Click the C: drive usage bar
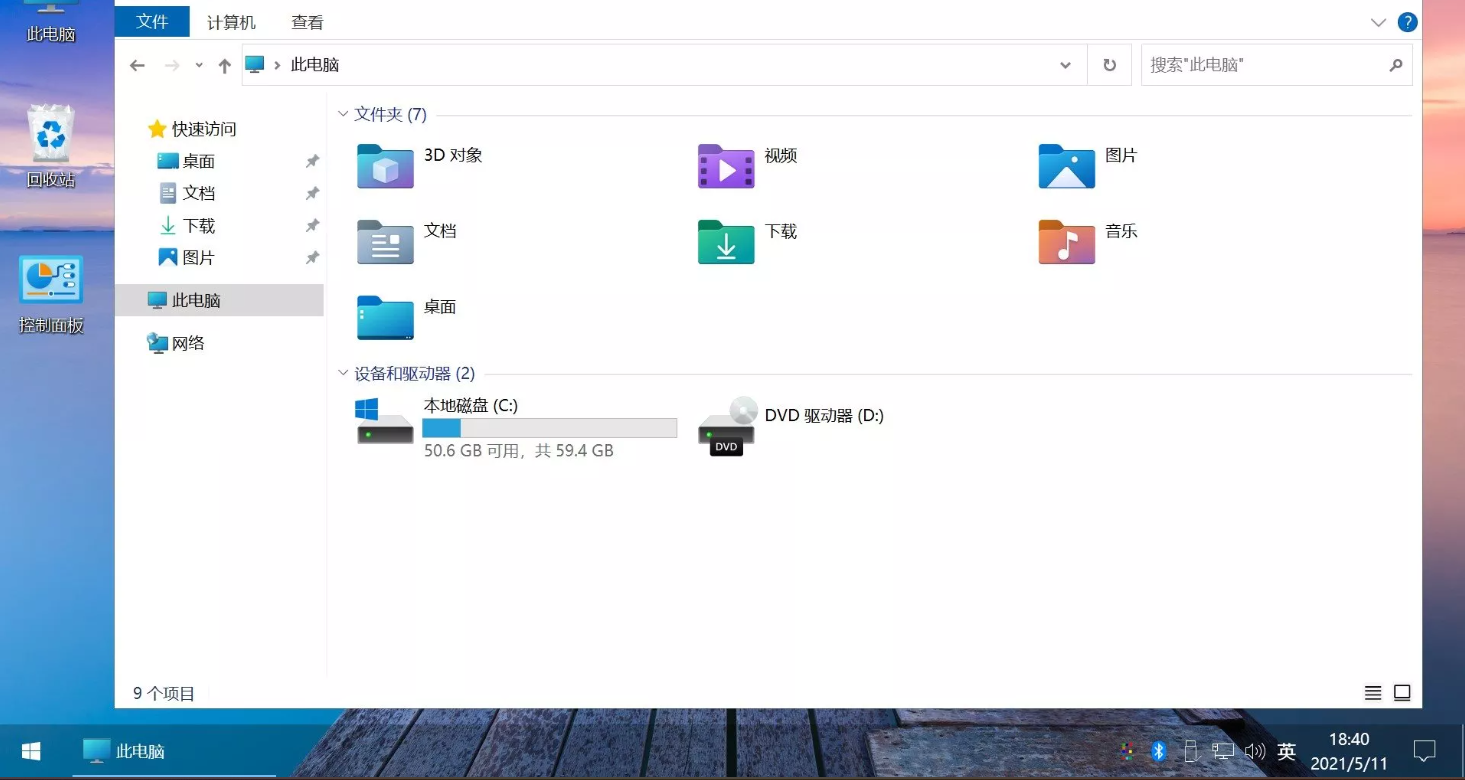The width and height of the screenshot is (1465, 780). [x=550, y=428]
